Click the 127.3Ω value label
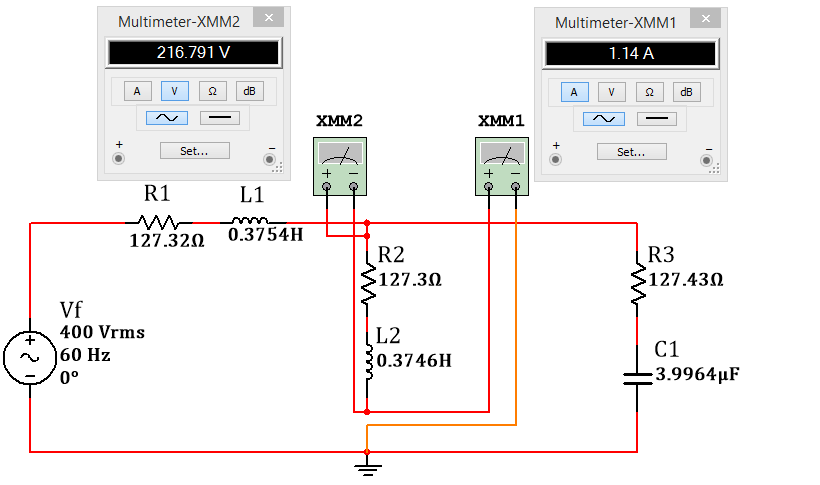 tap(410, 279)
